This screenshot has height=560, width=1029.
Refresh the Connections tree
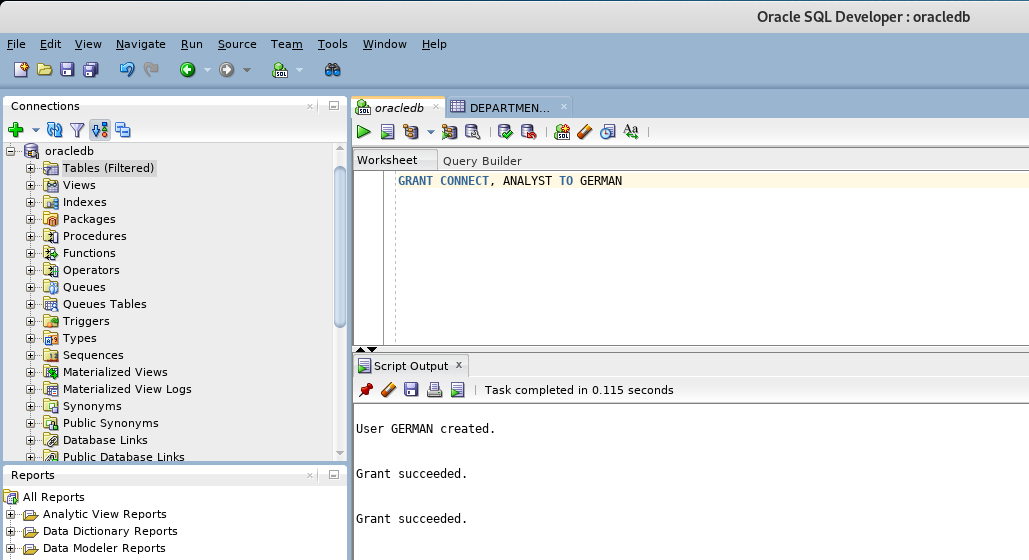coord(54,130)
